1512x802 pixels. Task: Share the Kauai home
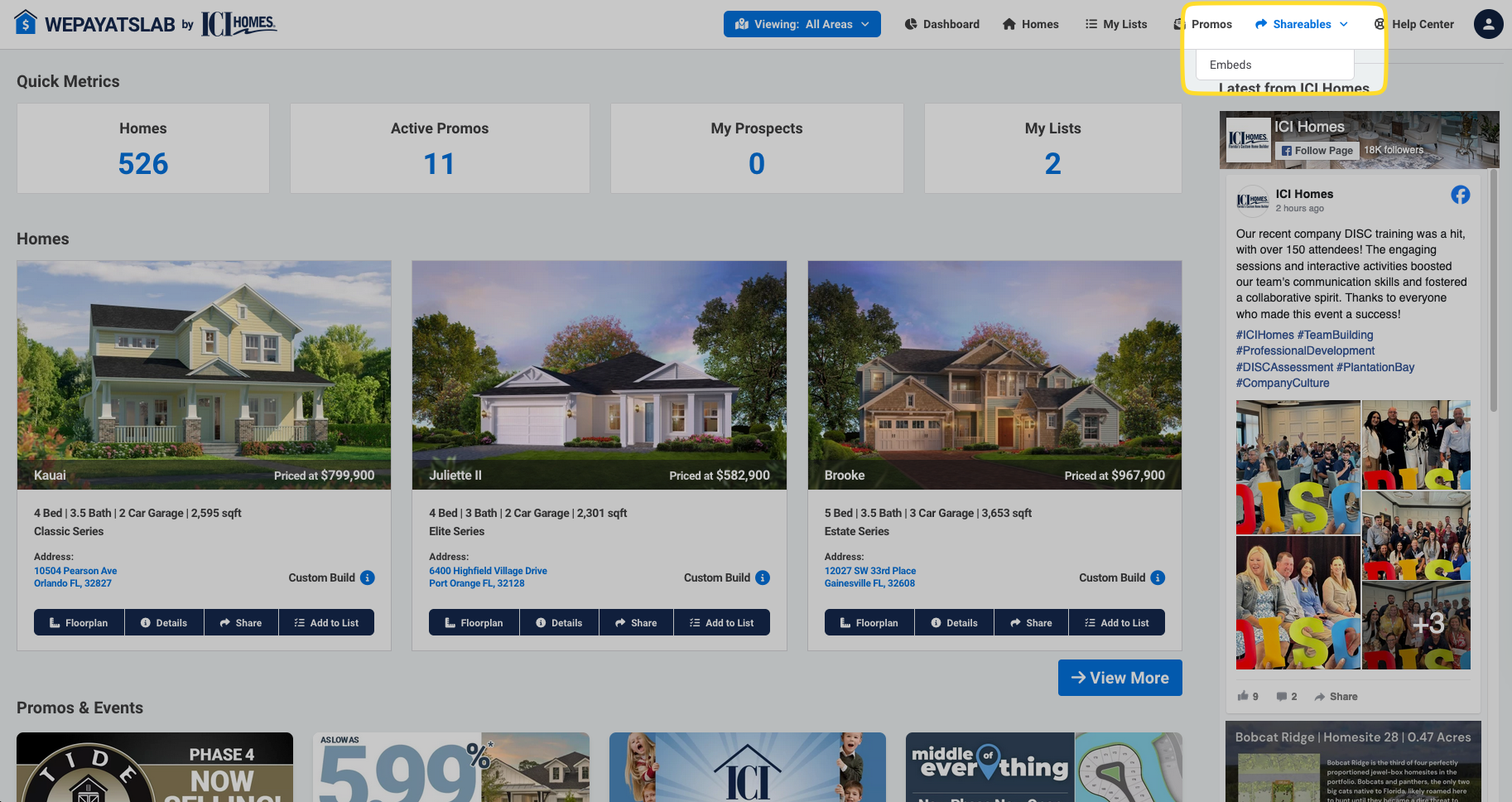[x=241, y=622]
